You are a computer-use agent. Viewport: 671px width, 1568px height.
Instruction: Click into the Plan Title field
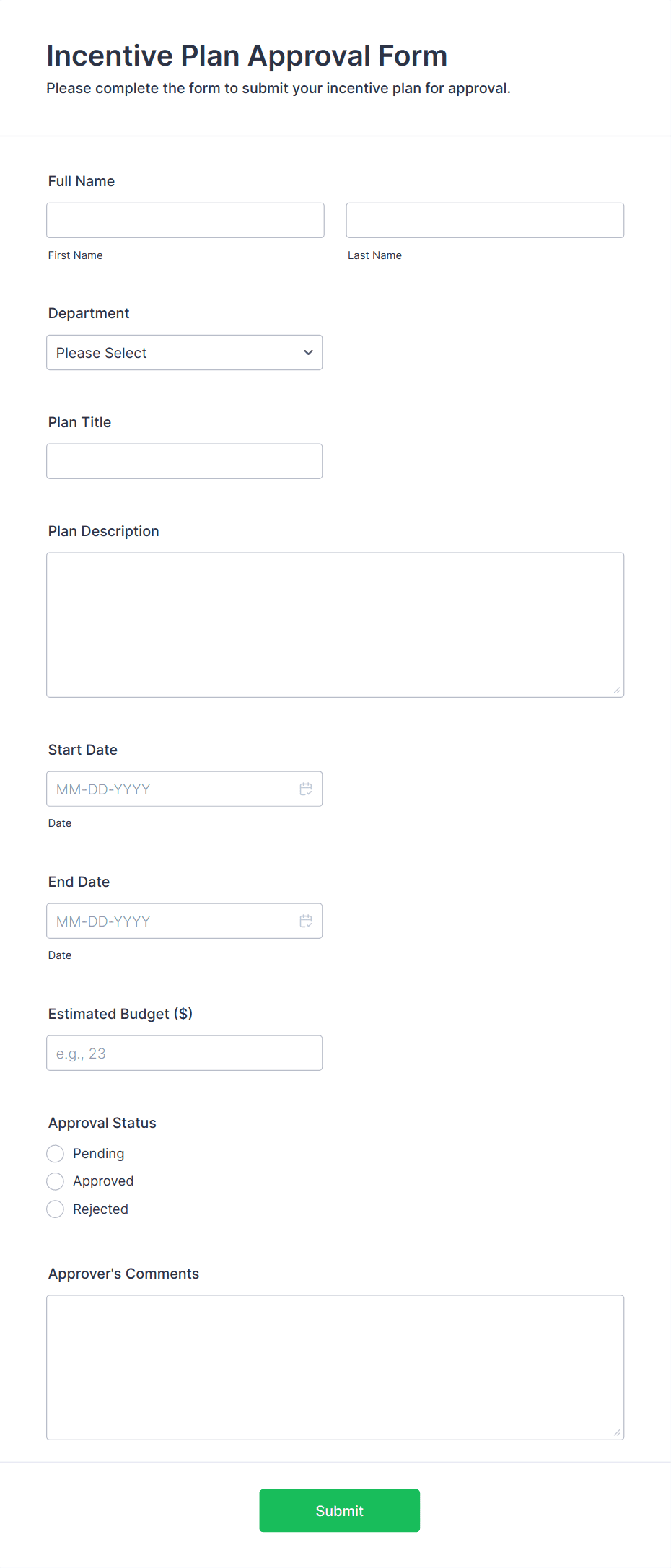185,461
